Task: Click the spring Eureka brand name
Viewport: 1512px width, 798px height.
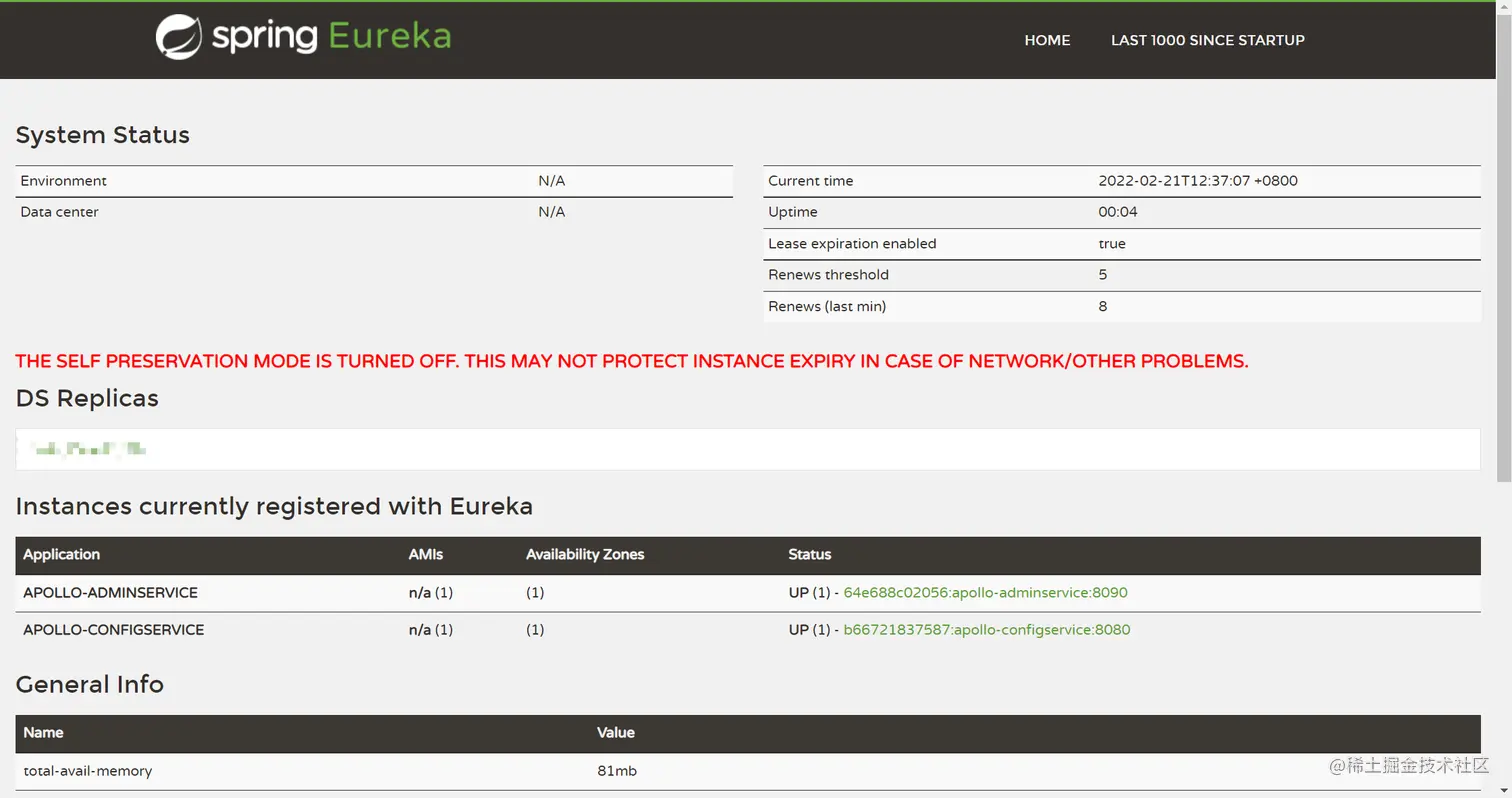Action: [x=331, y=37]
